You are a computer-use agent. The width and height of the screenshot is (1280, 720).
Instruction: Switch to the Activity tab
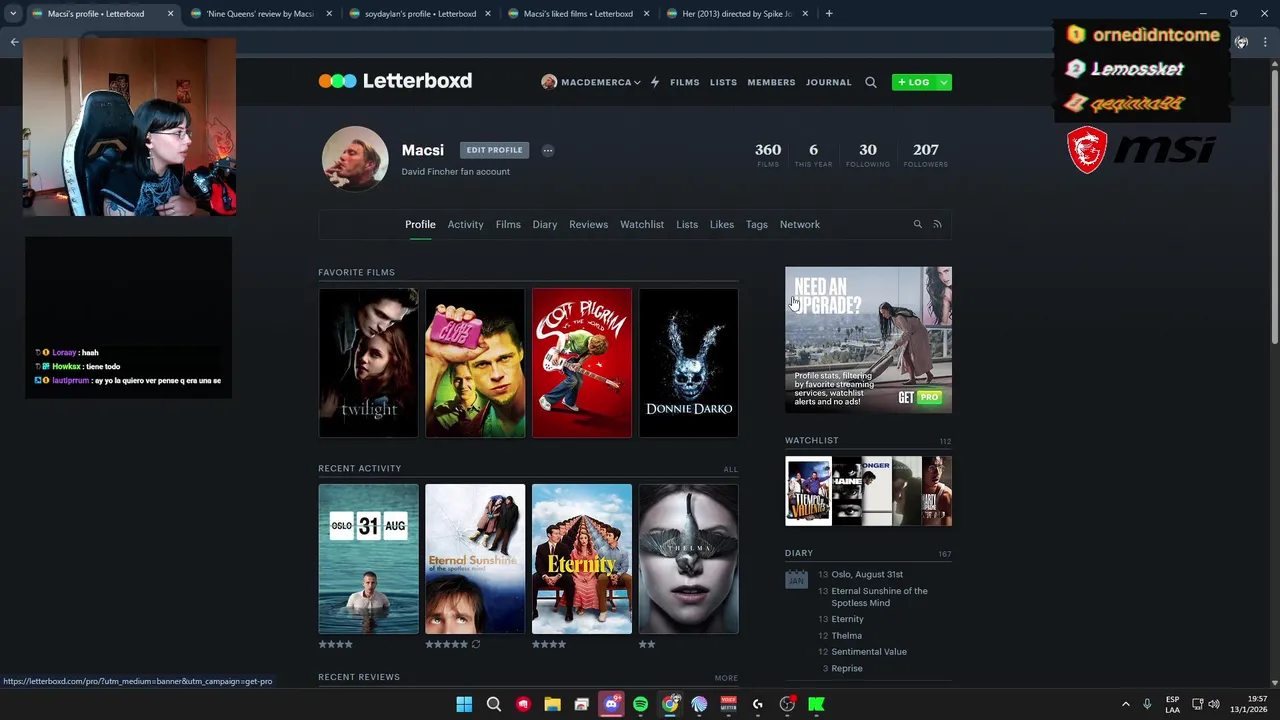tap(465, 224)
